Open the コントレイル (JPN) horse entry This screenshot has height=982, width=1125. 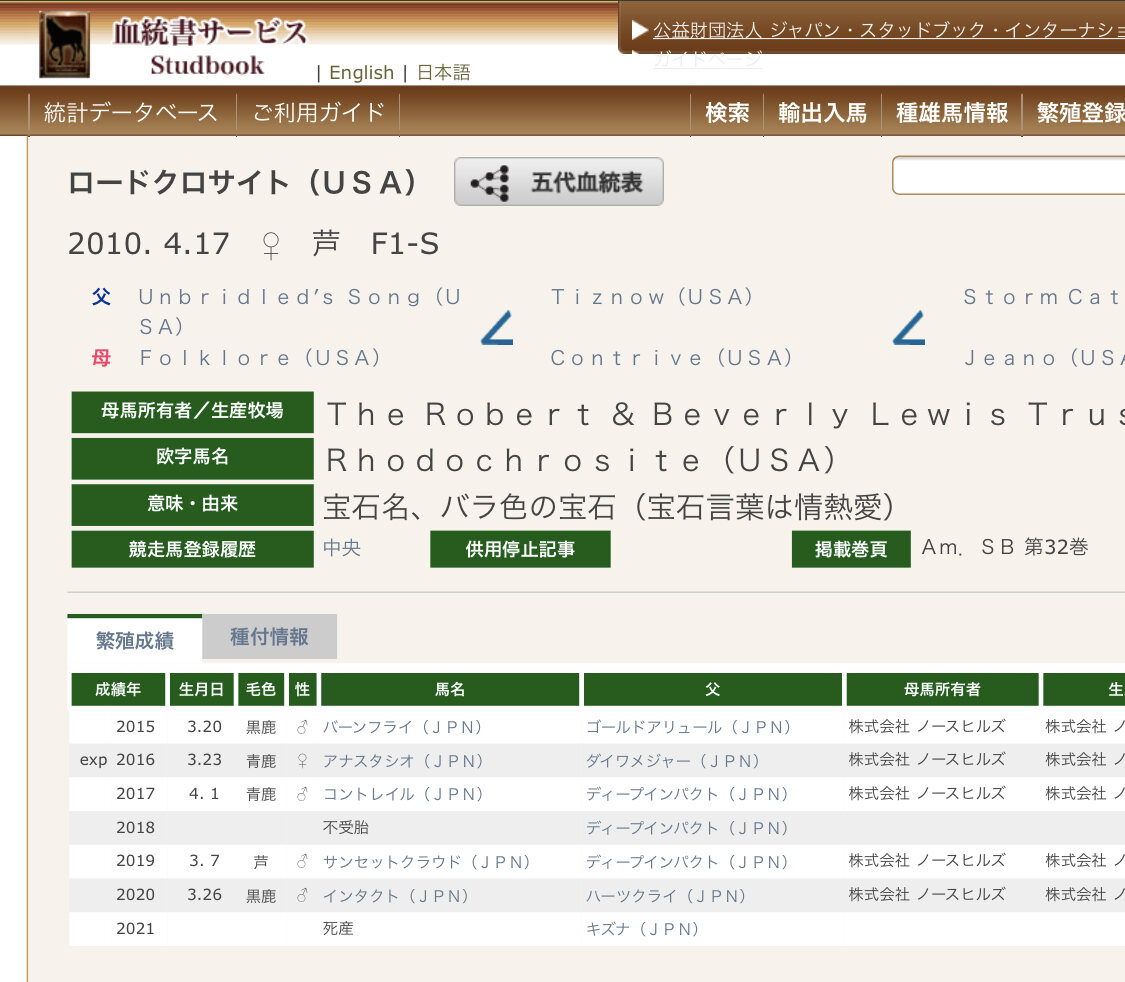pos(403,794)
